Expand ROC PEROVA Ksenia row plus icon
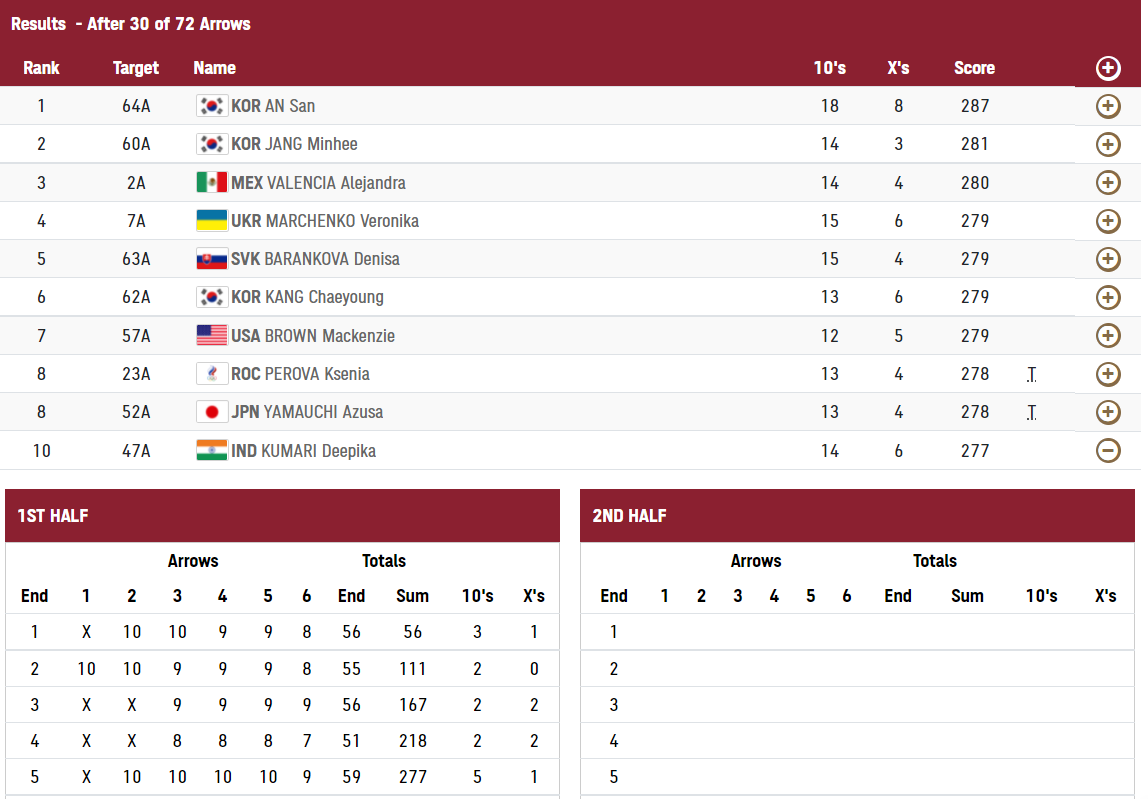The image size is (1148, 799). coord(1108,374)
